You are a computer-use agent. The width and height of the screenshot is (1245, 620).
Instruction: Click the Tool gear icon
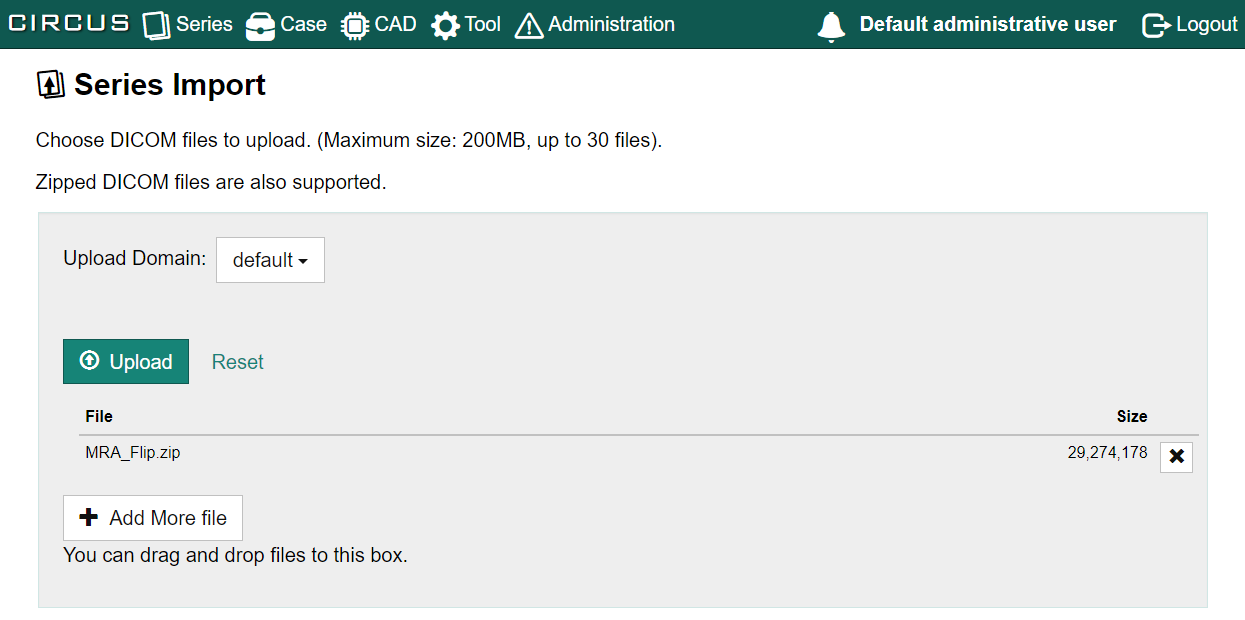coord(442,24)
